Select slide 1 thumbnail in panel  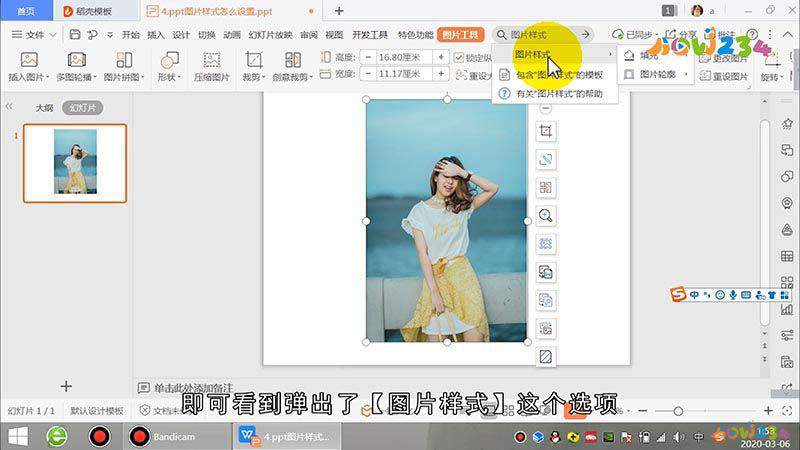75,163
